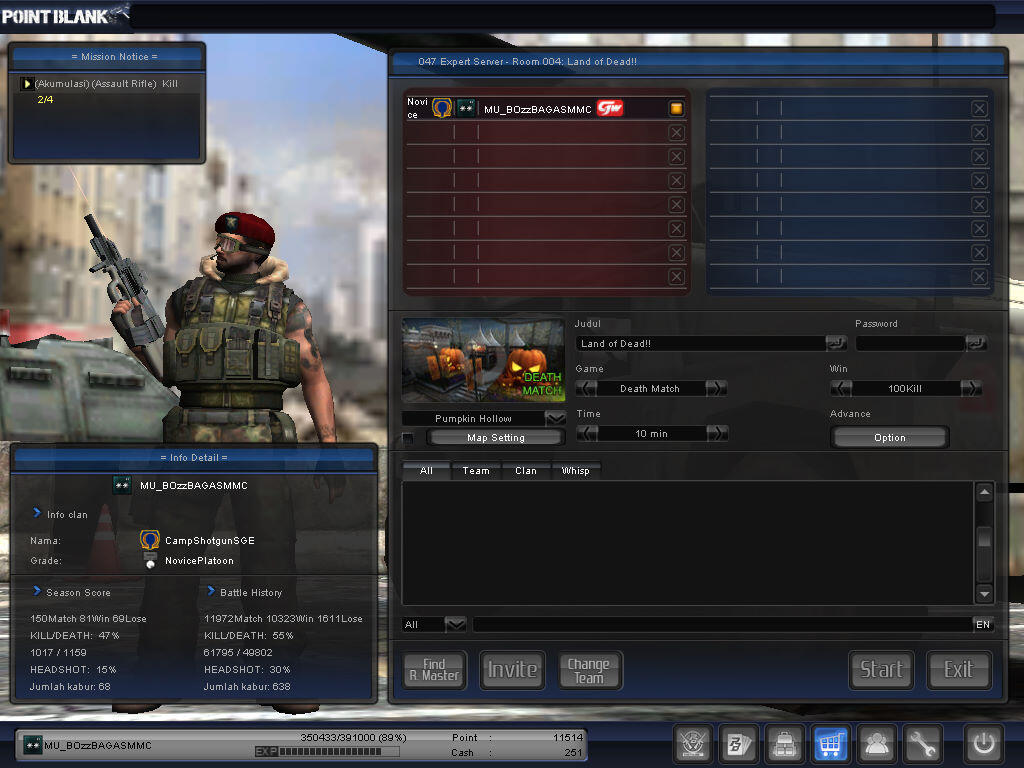Decrease Win 100Kill with left arrow
Viewport: 1024px width, 768px height.
(x=840, y=389)
